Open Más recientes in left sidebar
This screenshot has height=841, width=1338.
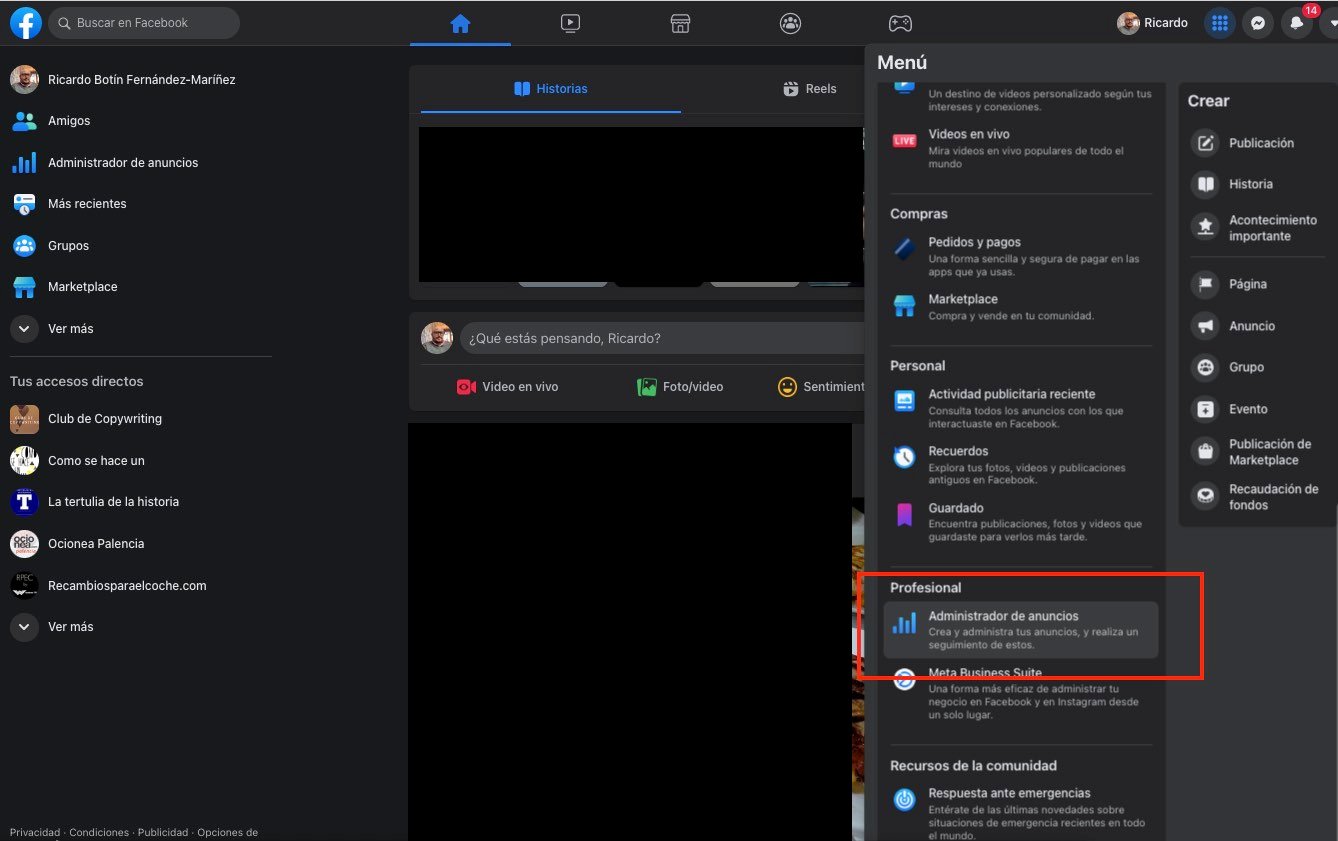click(x=140, y=204)
